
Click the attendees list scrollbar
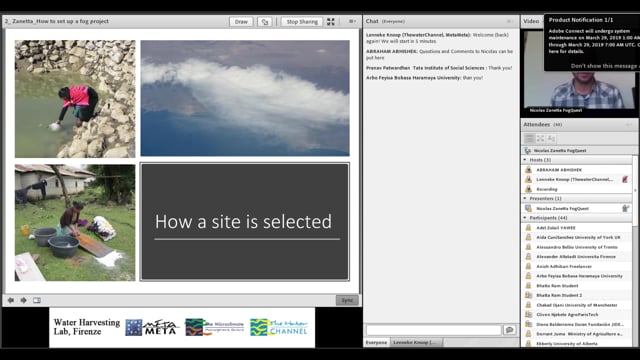[x=635, y=190]
